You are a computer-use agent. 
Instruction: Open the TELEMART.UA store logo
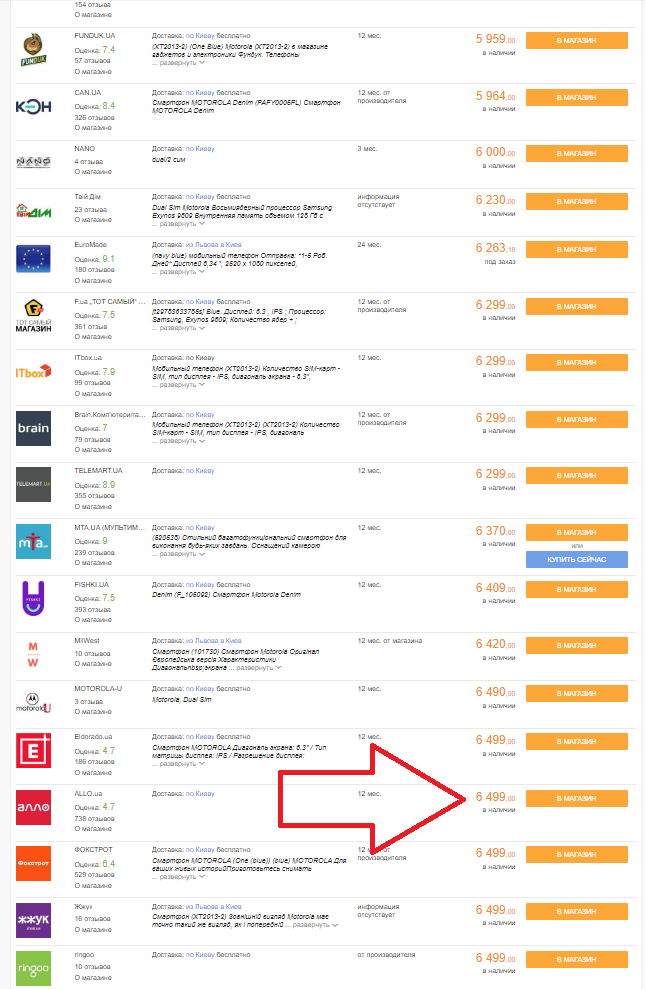(x=33, y=484)
